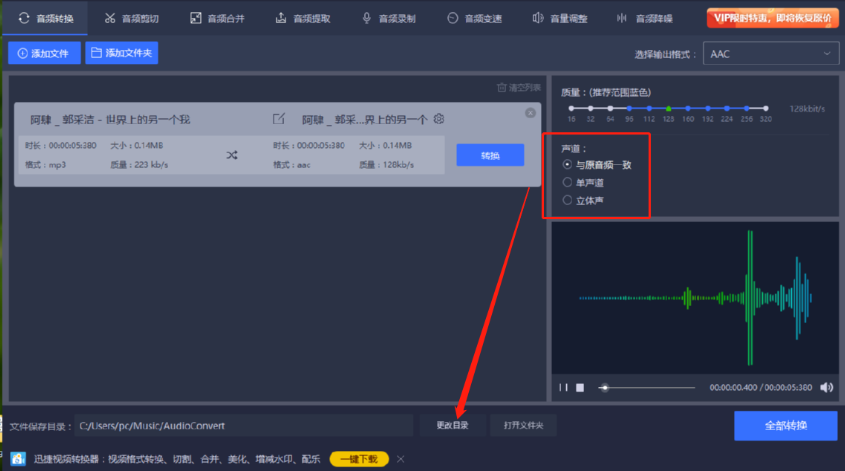
Task: Mute audio with the speaker icon
Action: (826, 387)
